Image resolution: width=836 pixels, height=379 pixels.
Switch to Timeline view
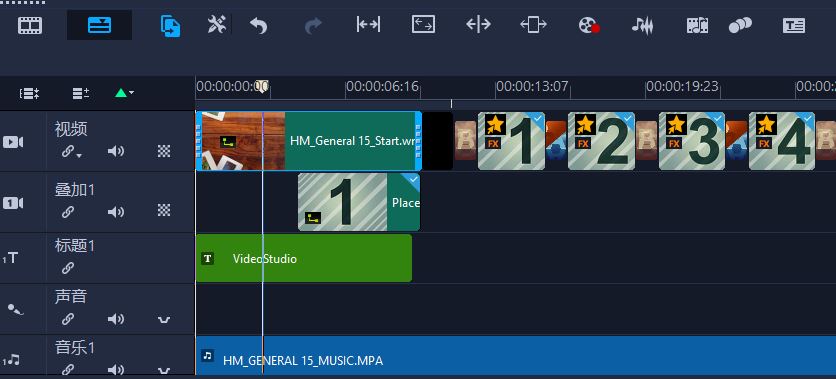coord(99,25)
